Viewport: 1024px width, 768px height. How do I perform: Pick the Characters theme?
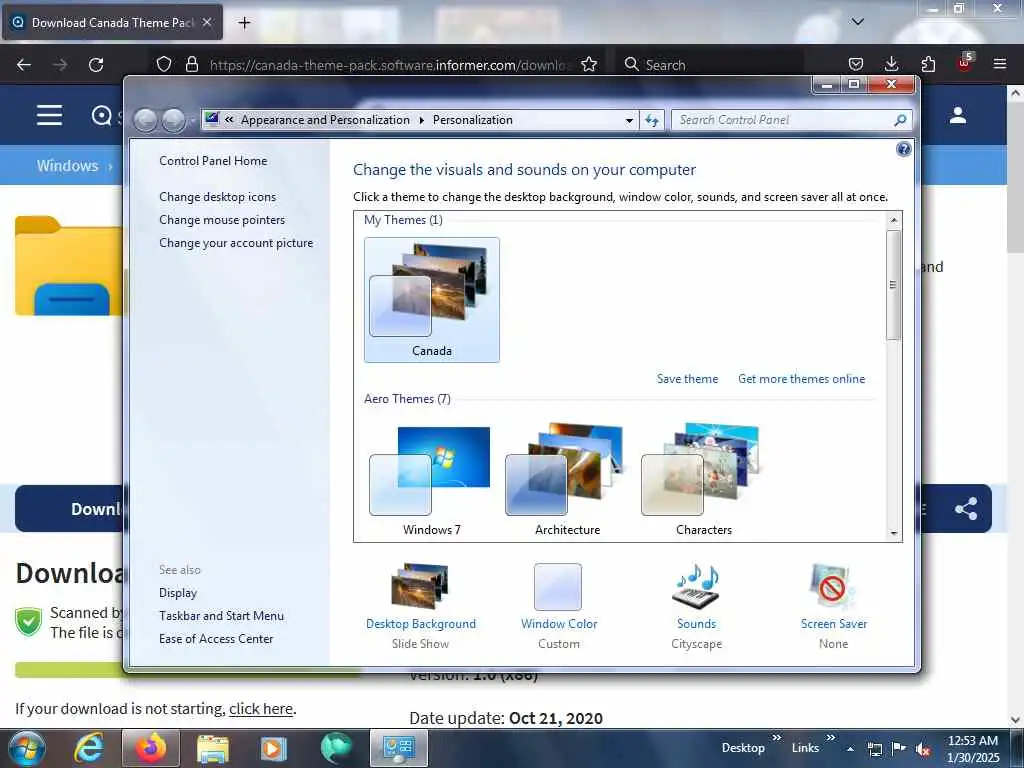point(703,480)
